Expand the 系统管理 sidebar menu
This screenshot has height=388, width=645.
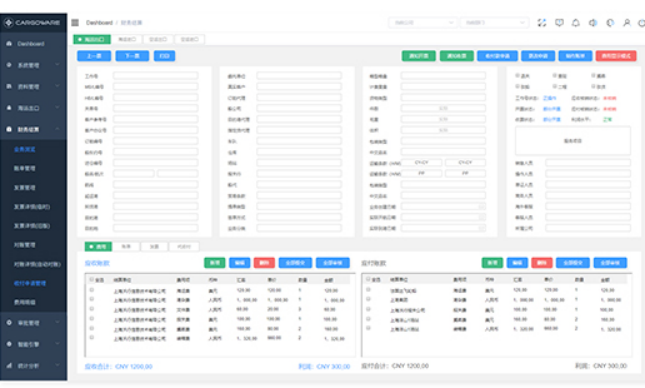tap(33, 65)
